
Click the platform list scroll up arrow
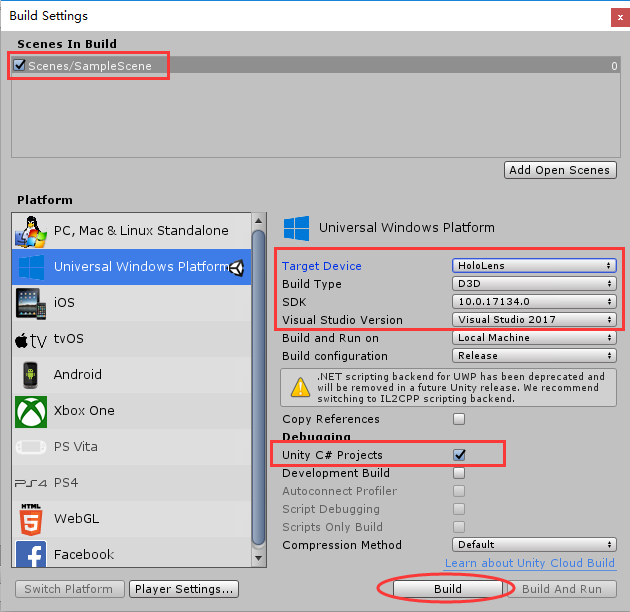click(x=258, y=221)
